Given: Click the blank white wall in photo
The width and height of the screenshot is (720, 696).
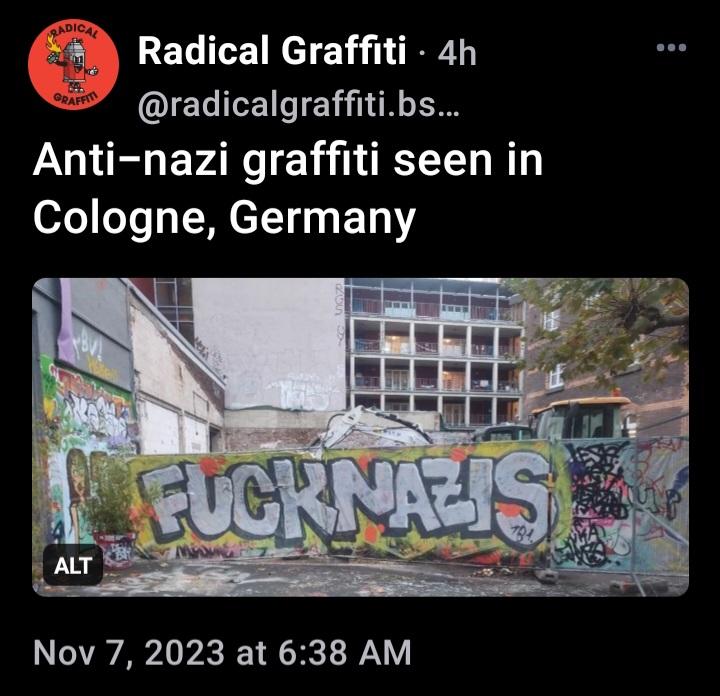Looking at the screenshot, I should click(269, 342).
